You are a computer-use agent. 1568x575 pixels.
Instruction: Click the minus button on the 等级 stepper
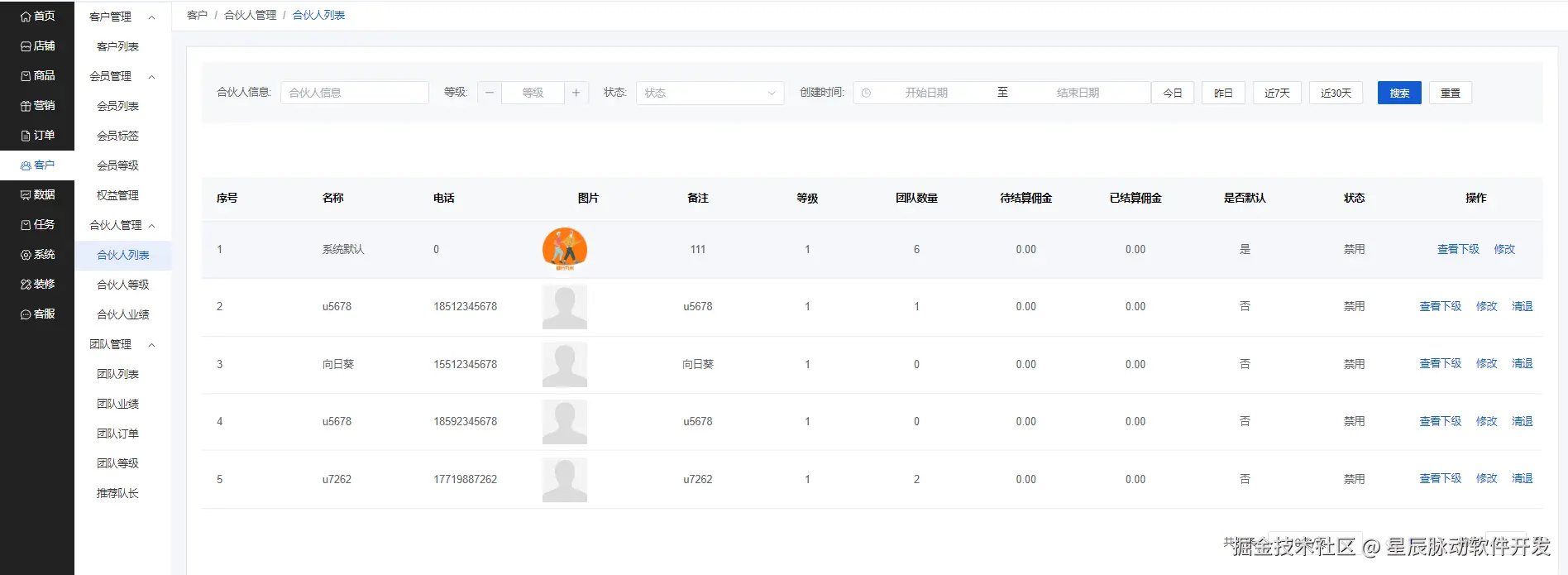(490, 93)
